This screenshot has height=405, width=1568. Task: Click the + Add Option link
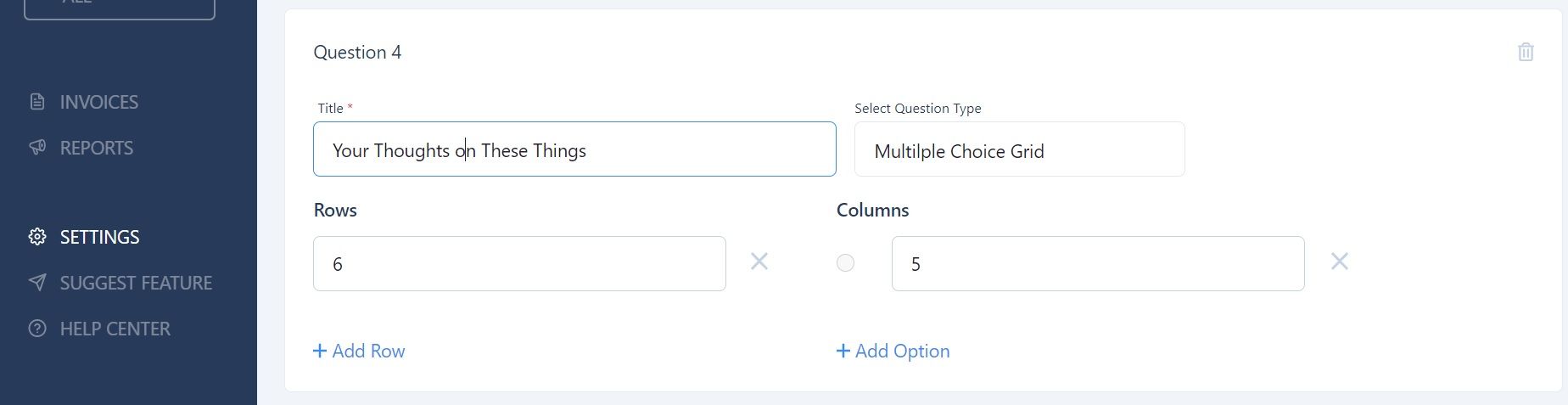point(893,351)
